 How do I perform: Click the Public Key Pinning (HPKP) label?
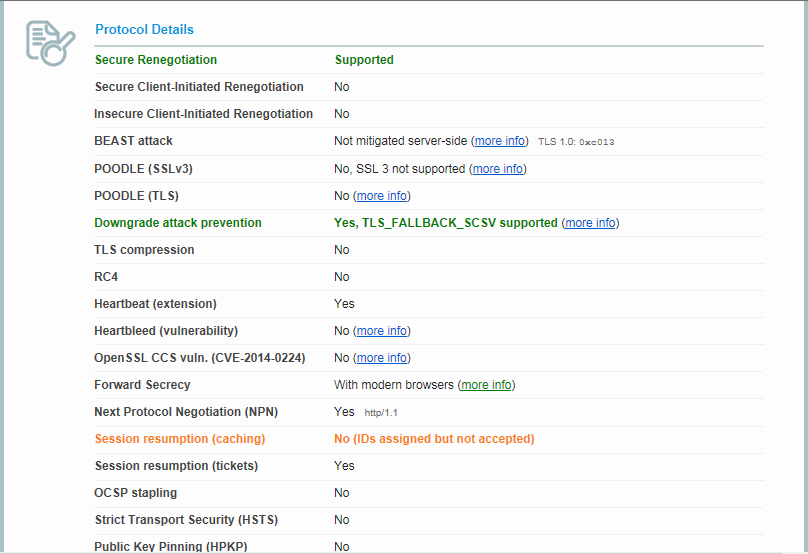pyautogui.click(x=170, y=546)
